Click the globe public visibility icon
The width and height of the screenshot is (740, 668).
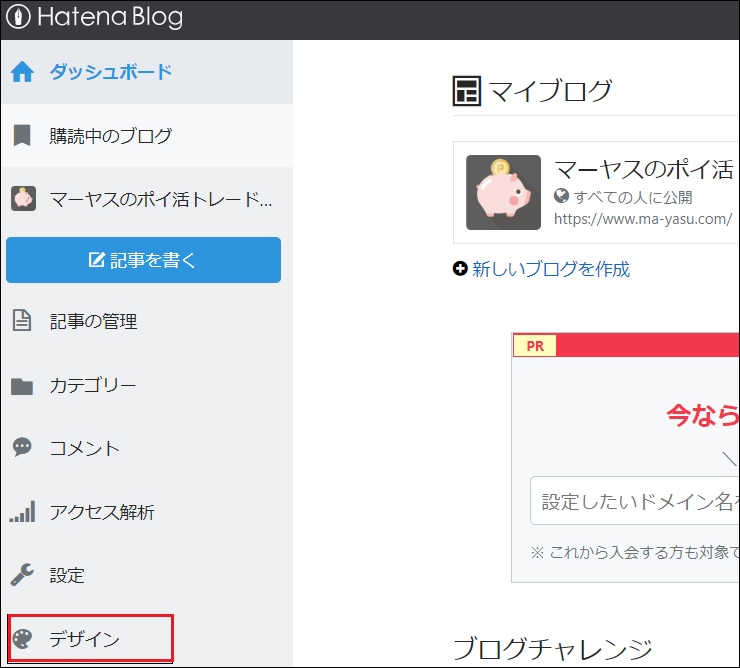click(561, 196)
